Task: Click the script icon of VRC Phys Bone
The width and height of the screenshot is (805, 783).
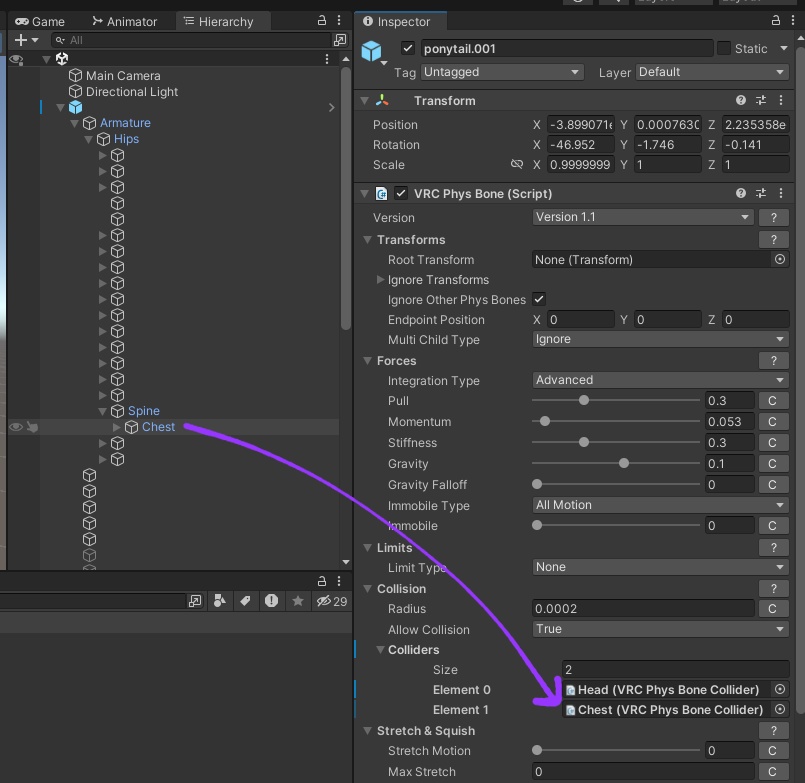Action: [381, 194]
